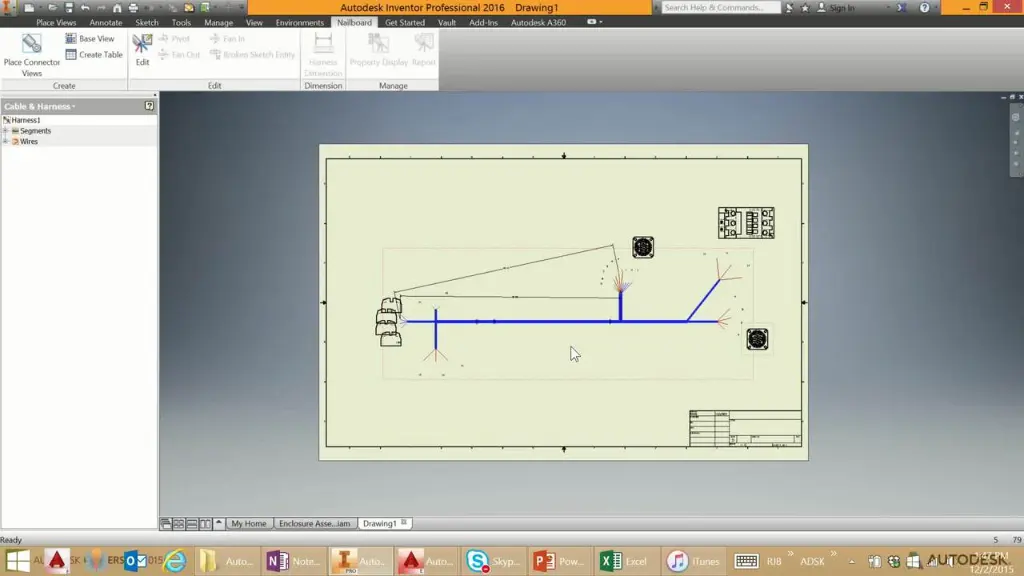Open the nailboard Edit tool

click(142, 50)
